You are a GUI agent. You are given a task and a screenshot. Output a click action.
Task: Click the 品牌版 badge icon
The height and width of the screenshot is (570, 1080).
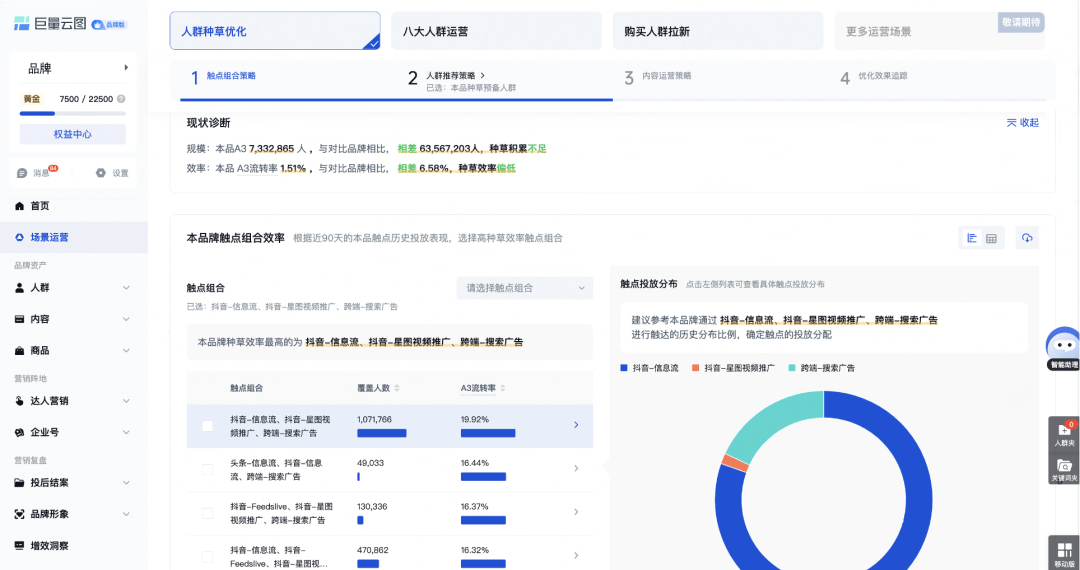[x=109, y=24]
